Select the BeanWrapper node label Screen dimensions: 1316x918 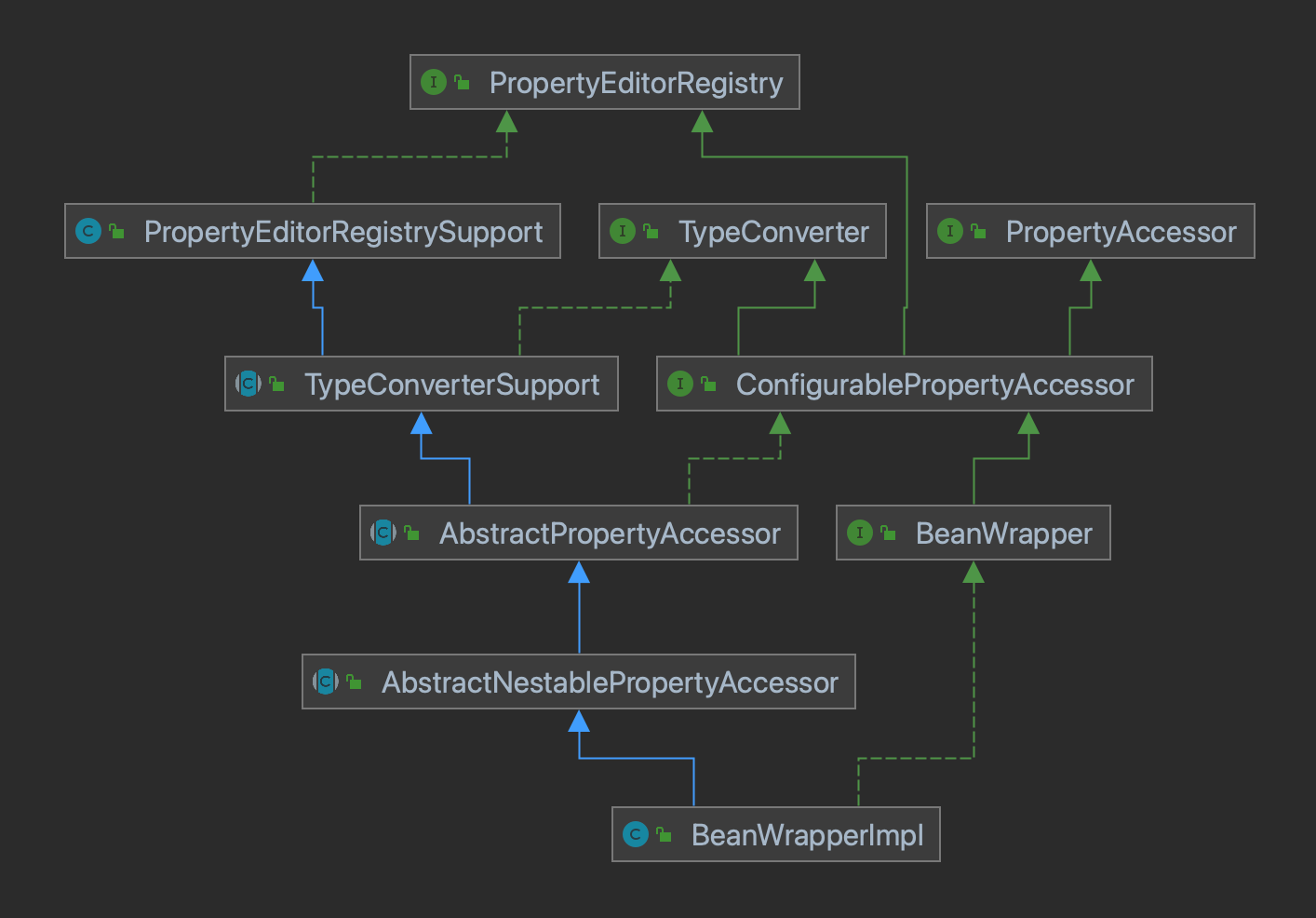click(x=1004, y=533)
